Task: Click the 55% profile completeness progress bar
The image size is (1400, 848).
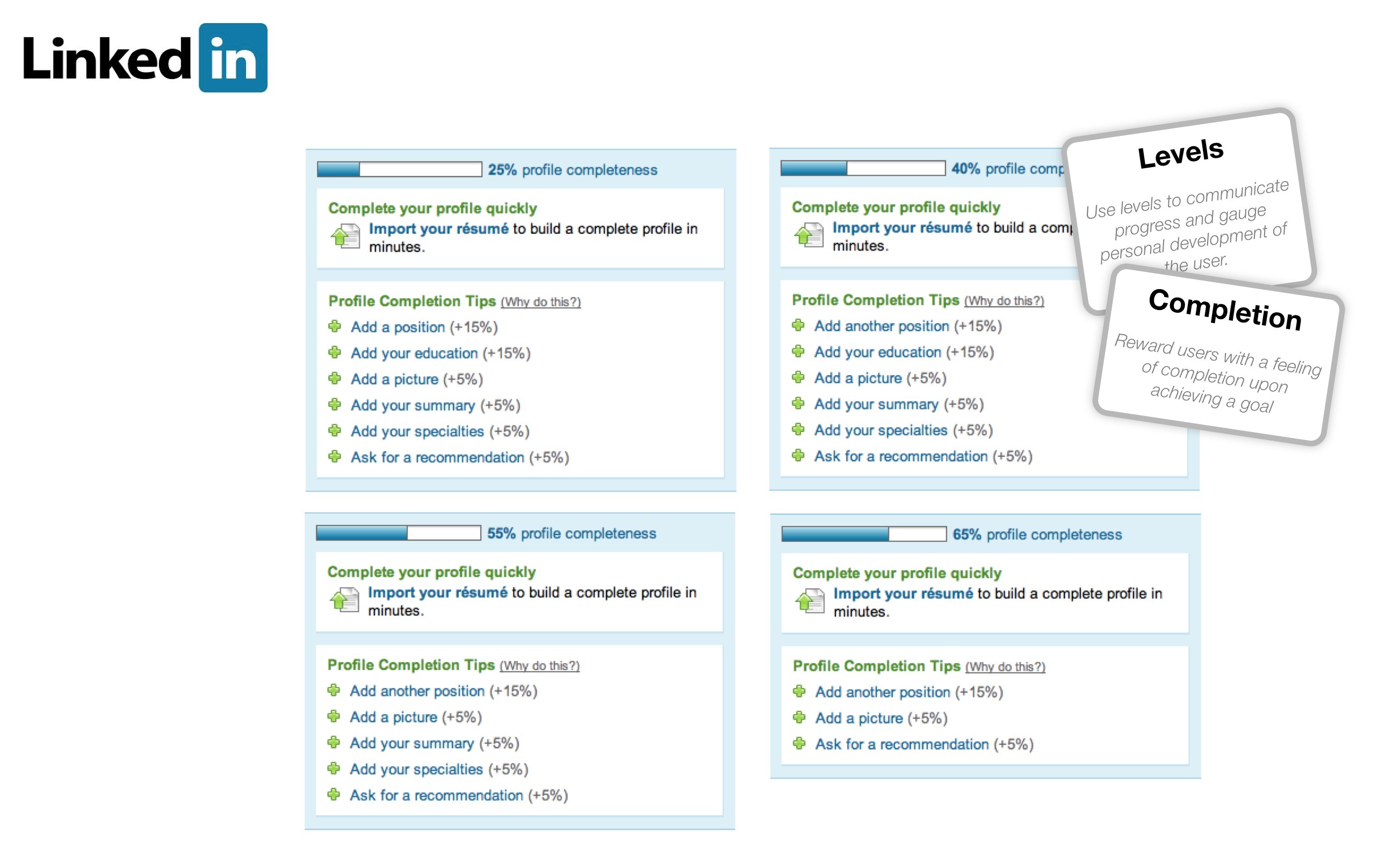Action: 398,533
